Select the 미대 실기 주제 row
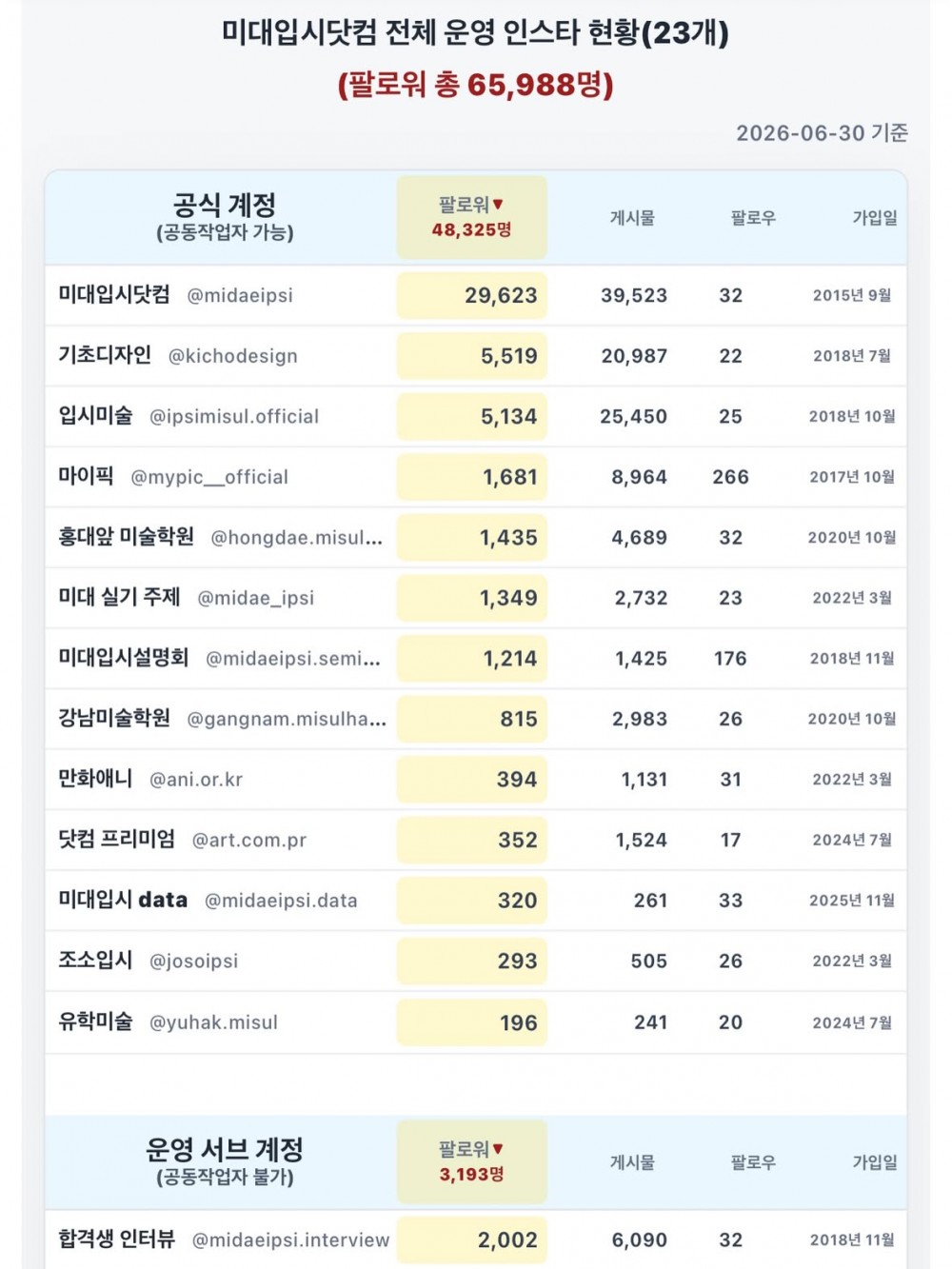952x1269 pixels. pos(476,598)
